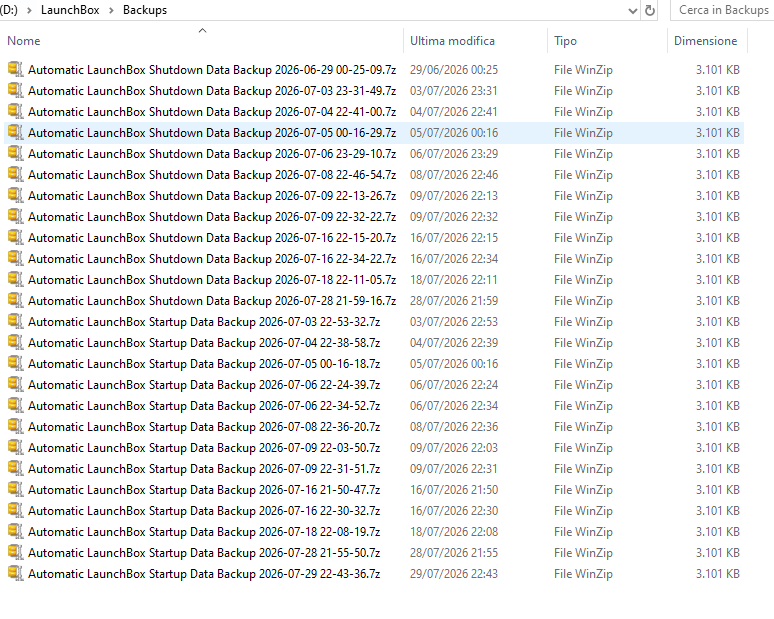Select file name Startup Data Backup 2026-07-16 21-50-47.7z

coord(204,490)
